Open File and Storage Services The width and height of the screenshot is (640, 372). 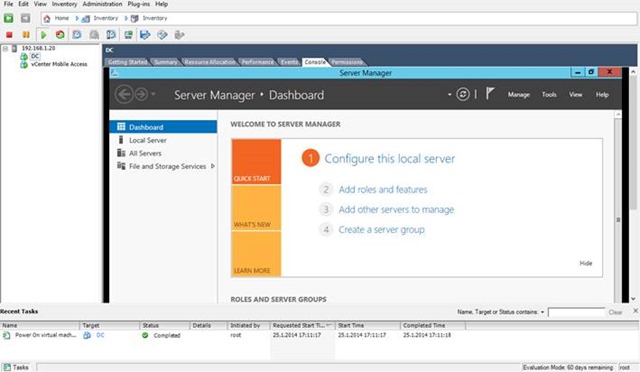167,166
